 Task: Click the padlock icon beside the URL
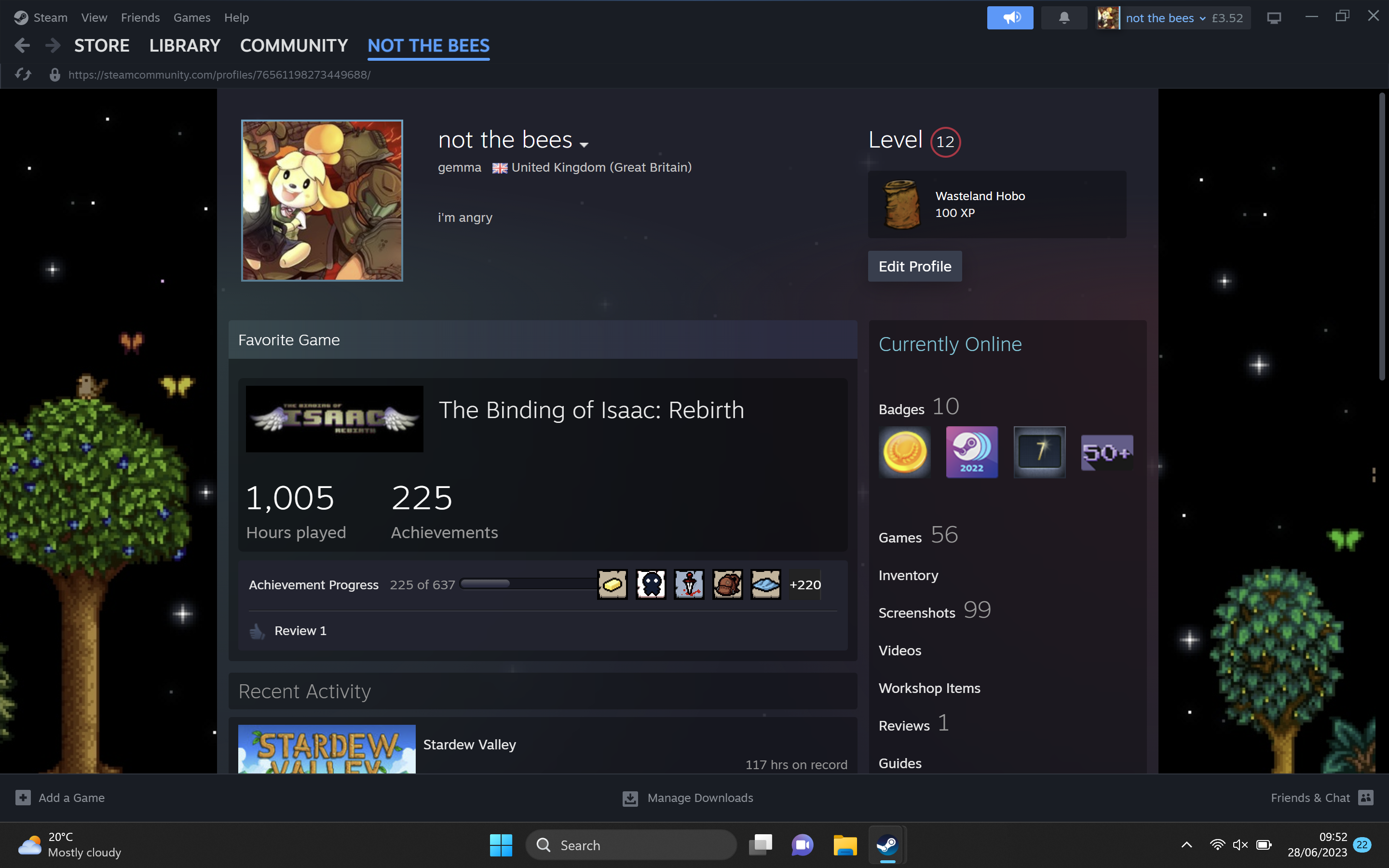pos(54,75)
